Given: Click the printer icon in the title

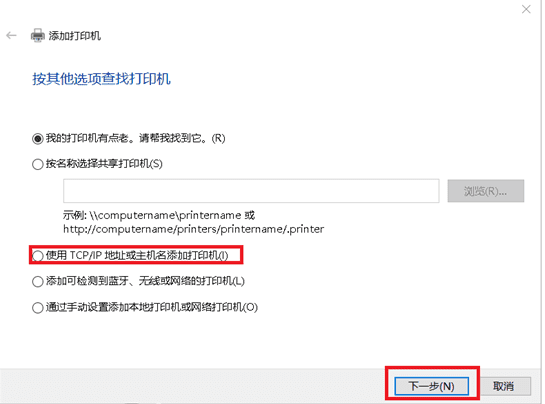Looking at the screenshot, I should pyautogui.click(x=38, y=35).
